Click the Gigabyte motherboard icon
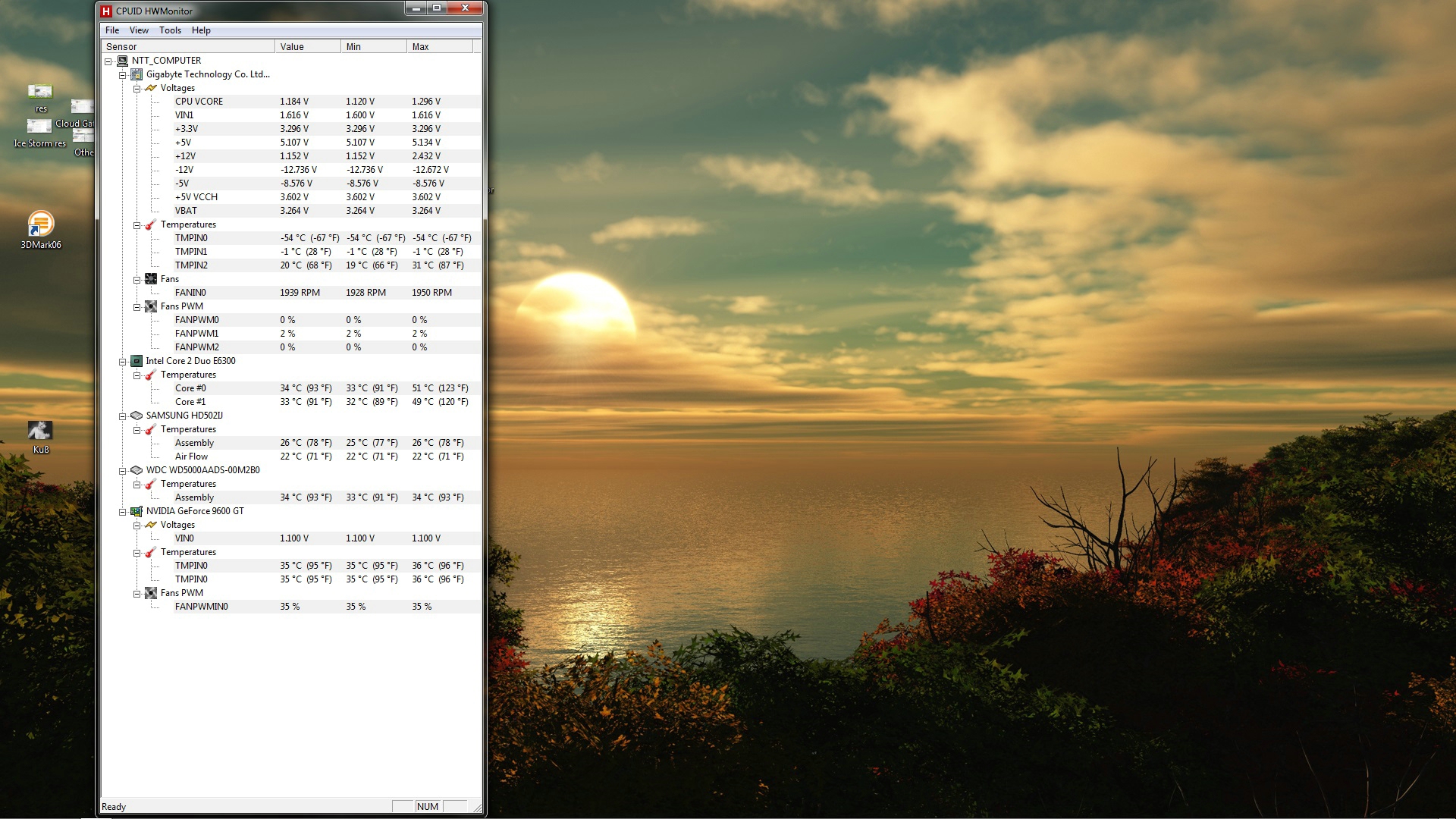This screenshot has width=1456, height=819. [136, 74]
